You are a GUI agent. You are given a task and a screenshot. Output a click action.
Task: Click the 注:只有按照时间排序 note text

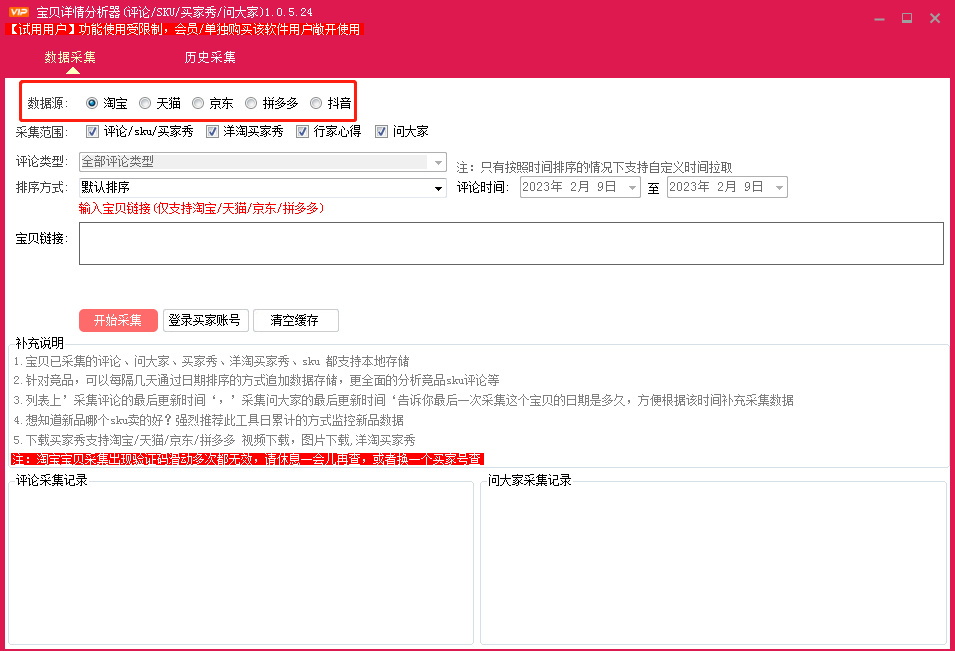pos(594,167)
